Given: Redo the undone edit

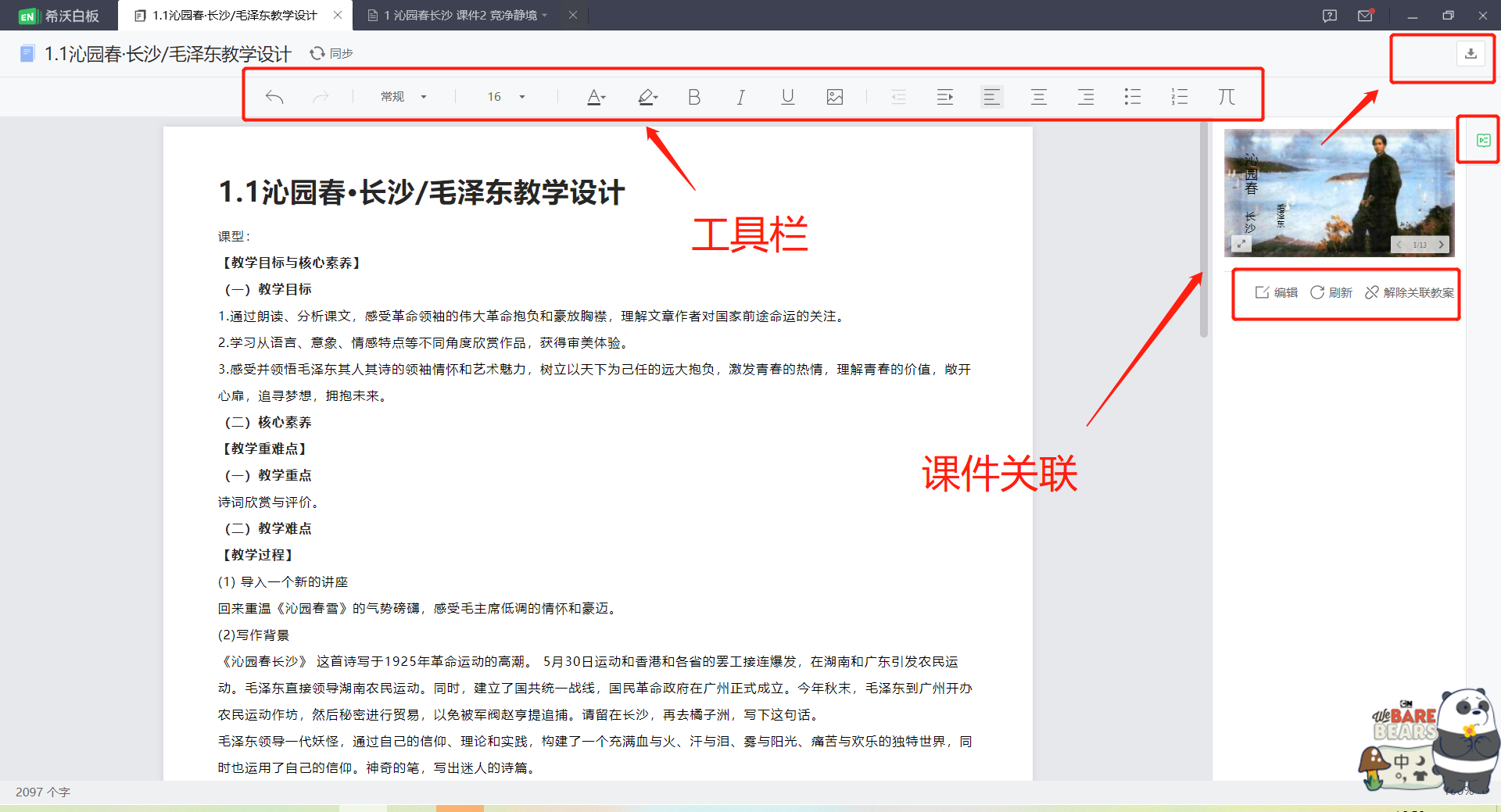Looking at the screenshot, I should click(x=321, y=97).
